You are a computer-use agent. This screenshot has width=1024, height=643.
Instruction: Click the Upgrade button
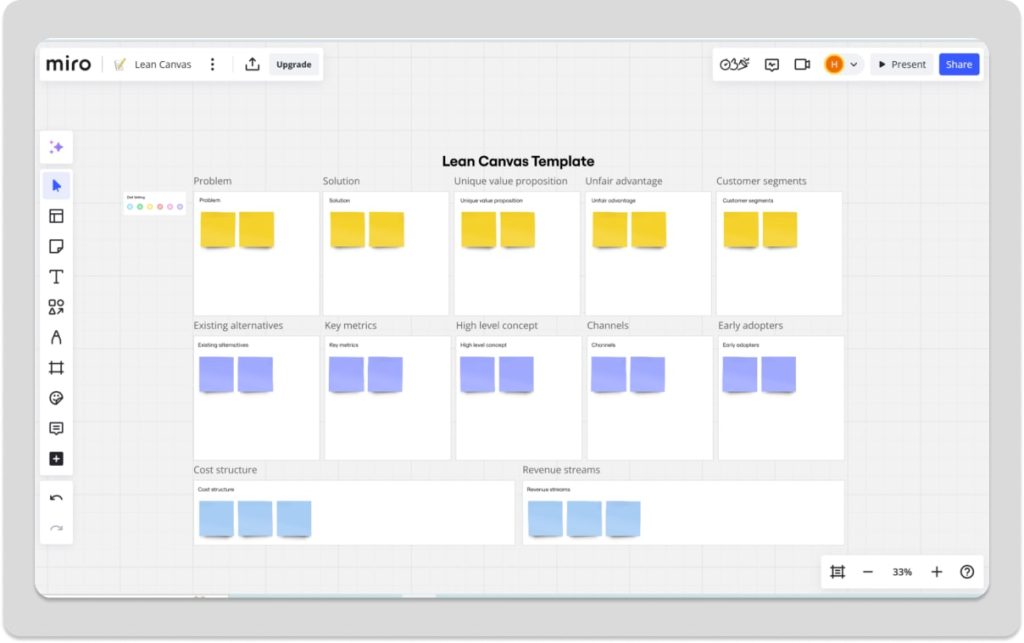[294, 64]
